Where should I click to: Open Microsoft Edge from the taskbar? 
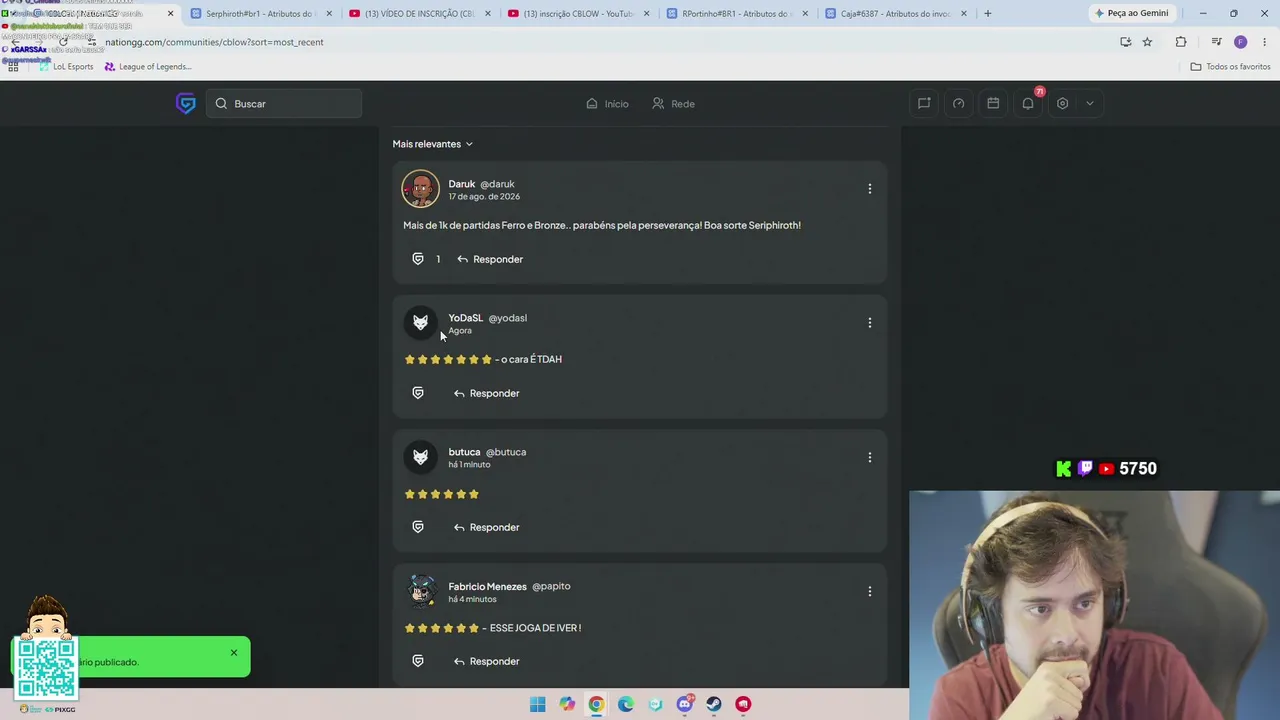tap(626, 704)
